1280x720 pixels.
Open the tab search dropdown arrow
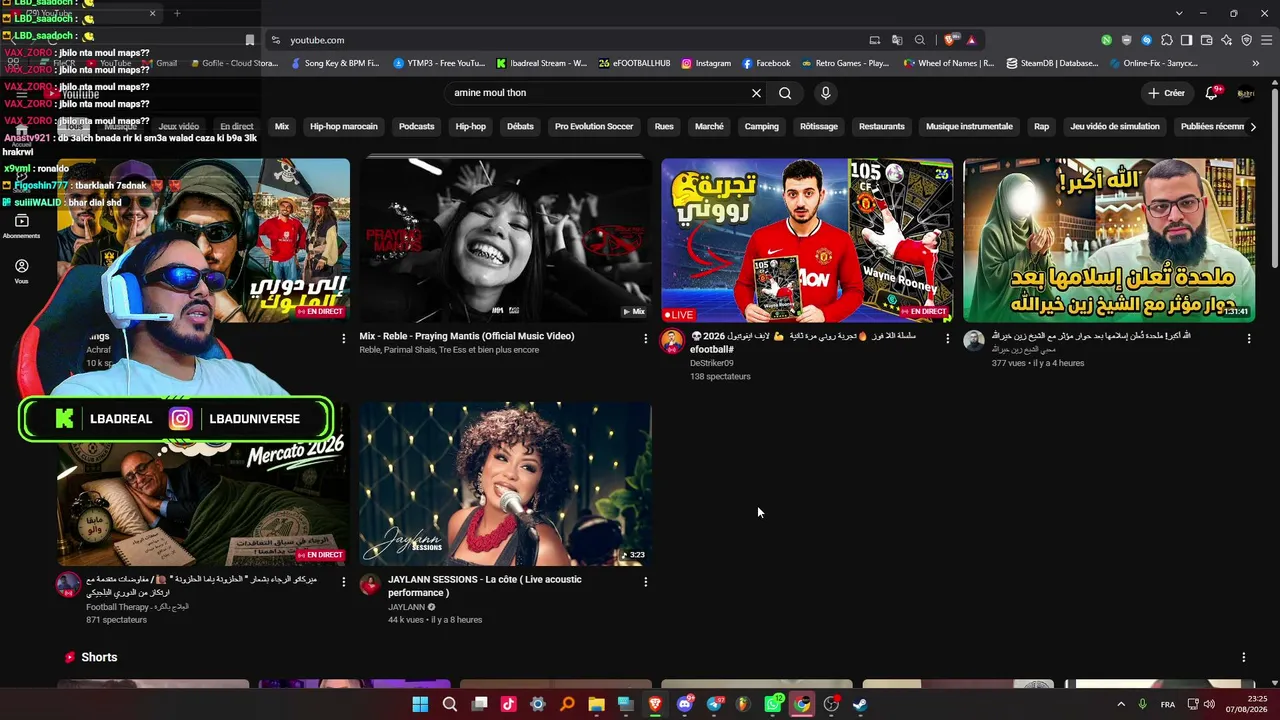coord(1179,13)
